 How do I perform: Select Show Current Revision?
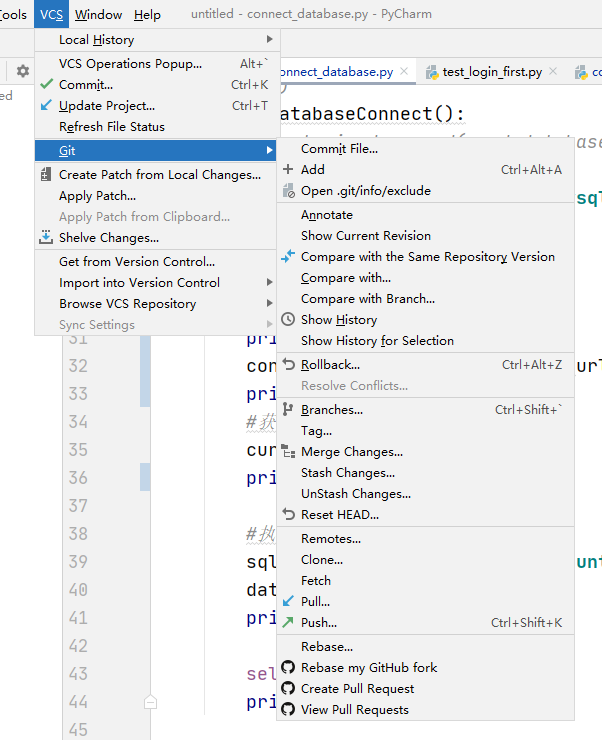tap(425, 235)
